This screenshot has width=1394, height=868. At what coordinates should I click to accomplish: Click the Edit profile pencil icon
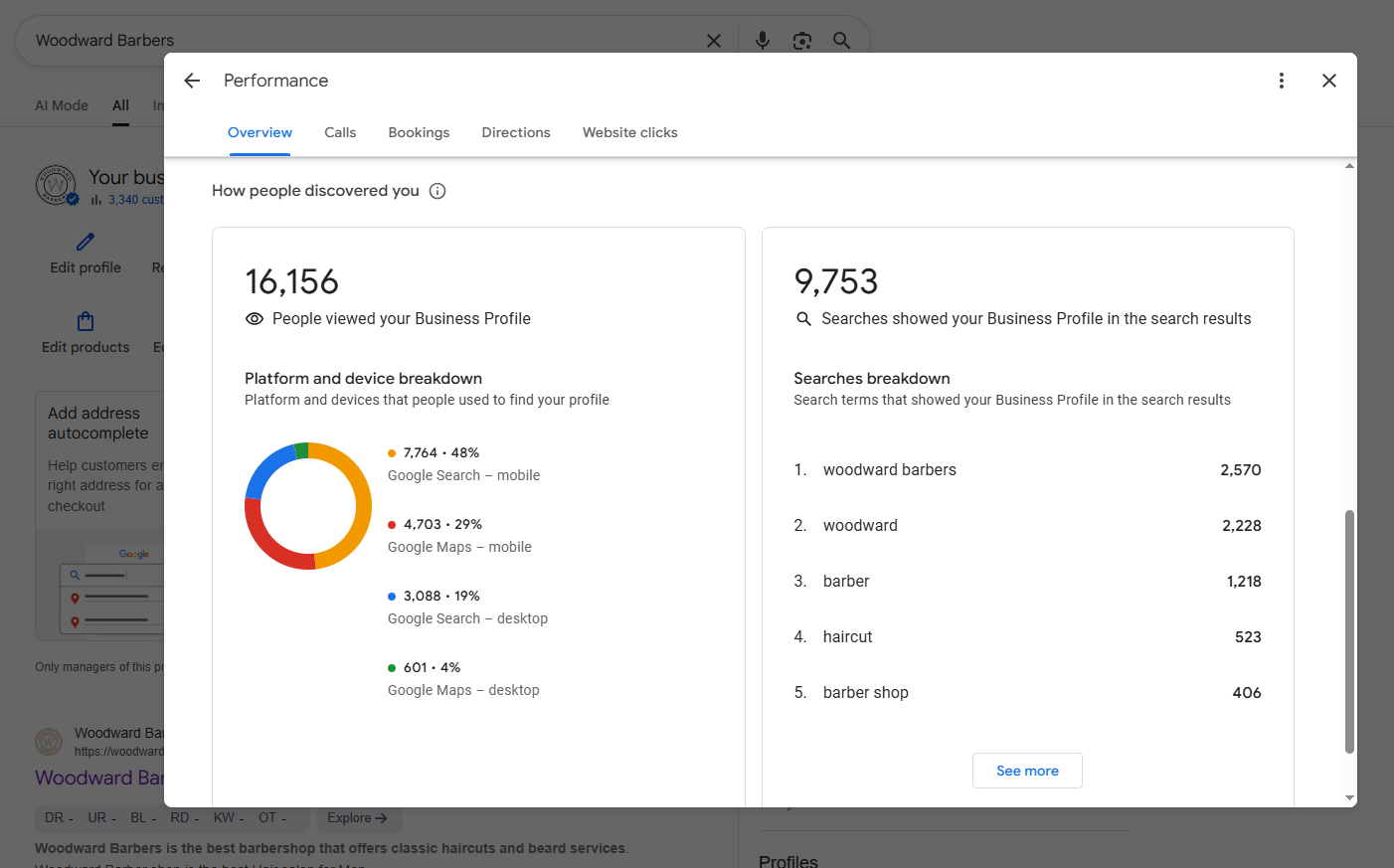[x=86, y=242]
